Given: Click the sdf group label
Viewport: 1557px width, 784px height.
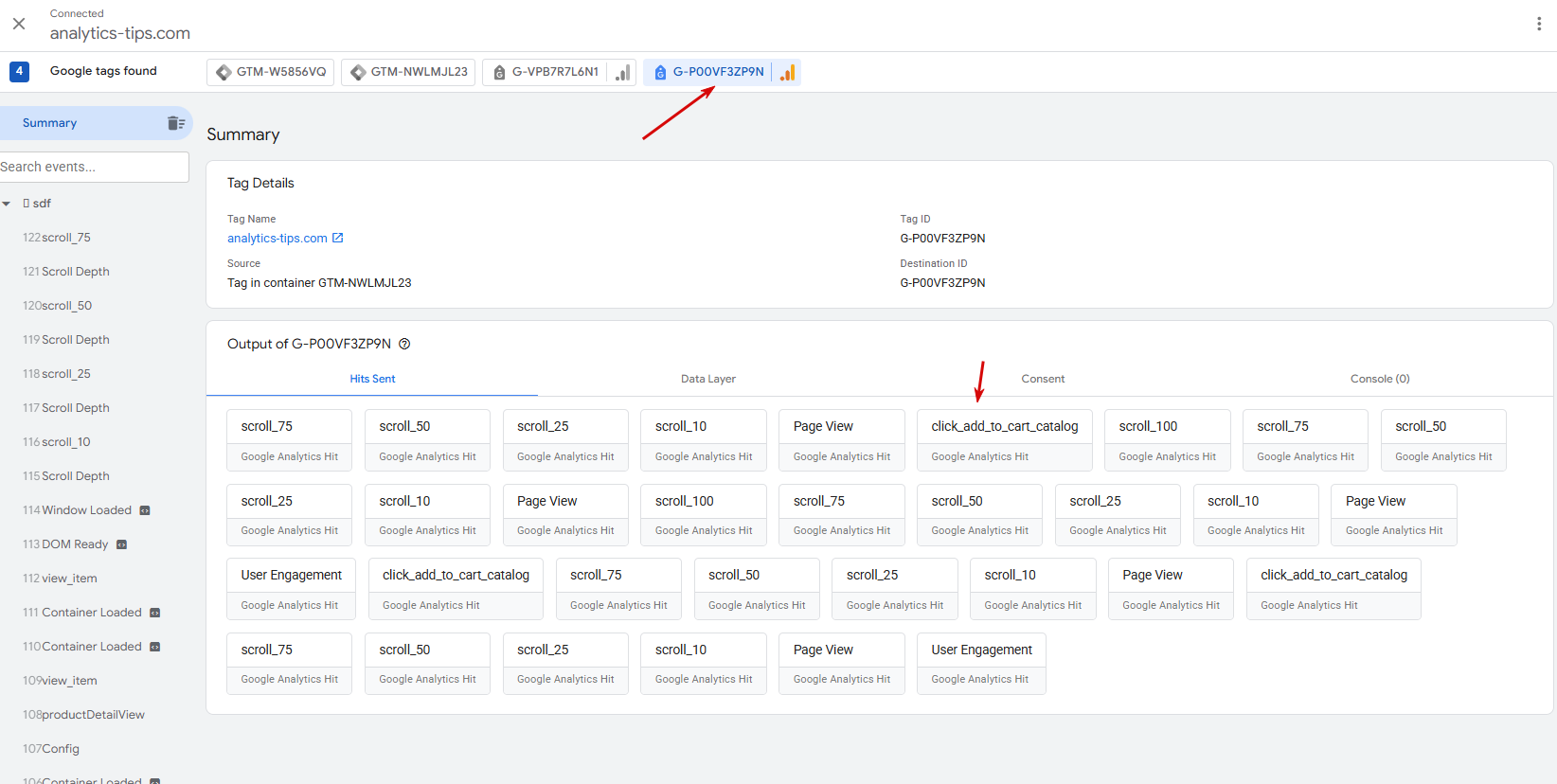Looking at the screenshot, I should point(37,204).
